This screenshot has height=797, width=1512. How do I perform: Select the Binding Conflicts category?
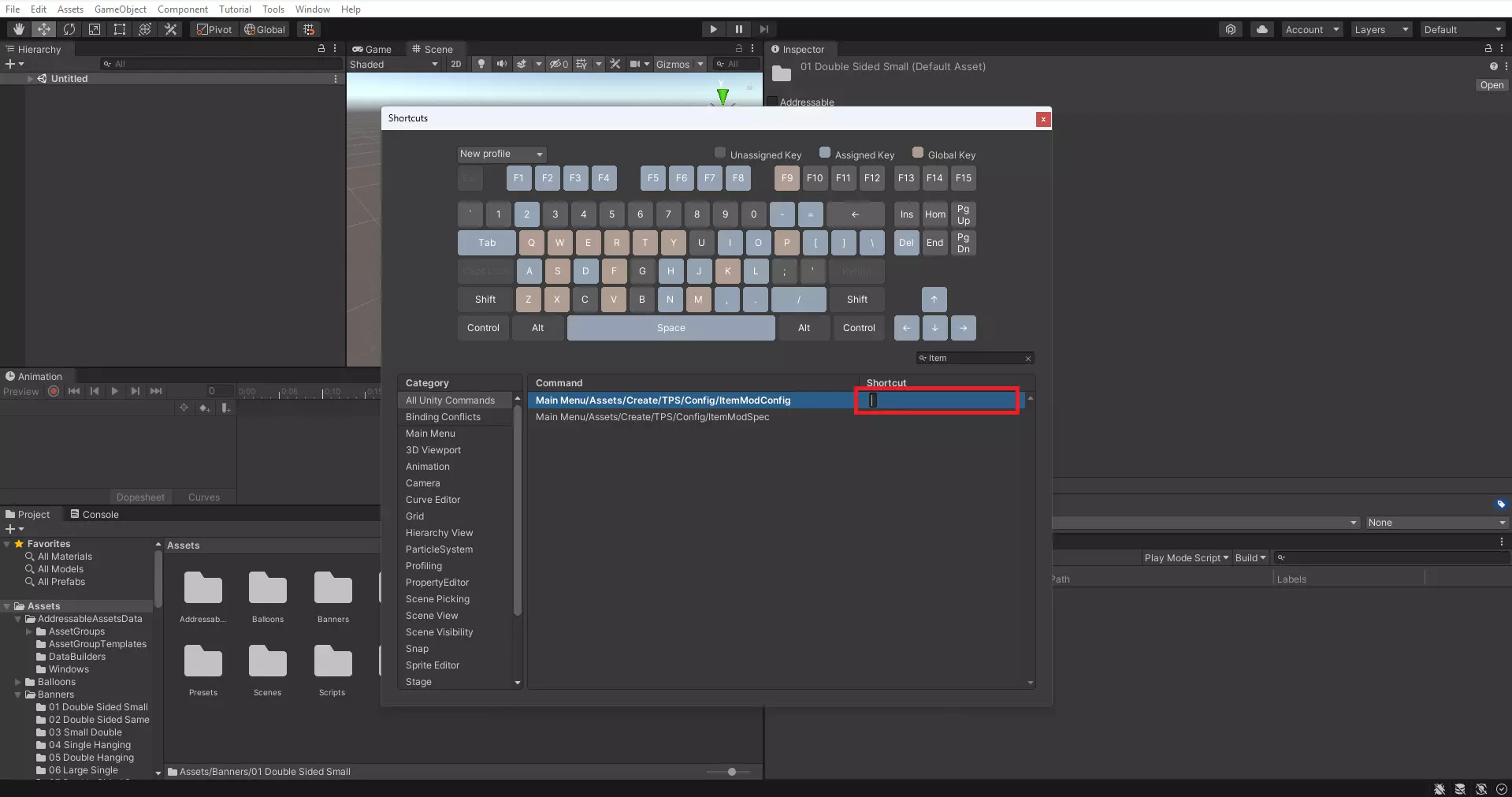(443, 417)
